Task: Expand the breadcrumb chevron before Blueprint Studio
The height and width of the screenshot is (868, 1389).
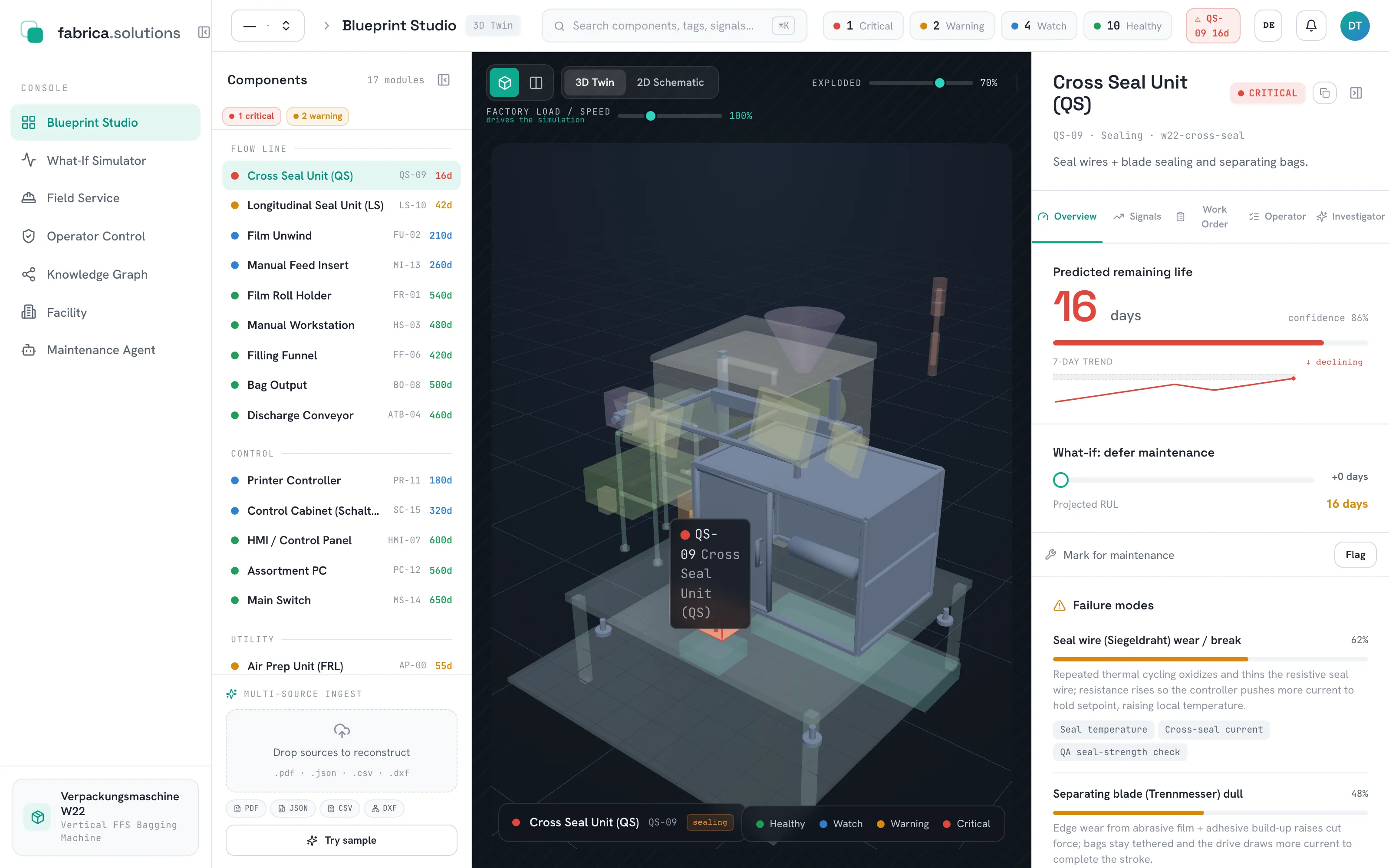Action: click(326, 26)
